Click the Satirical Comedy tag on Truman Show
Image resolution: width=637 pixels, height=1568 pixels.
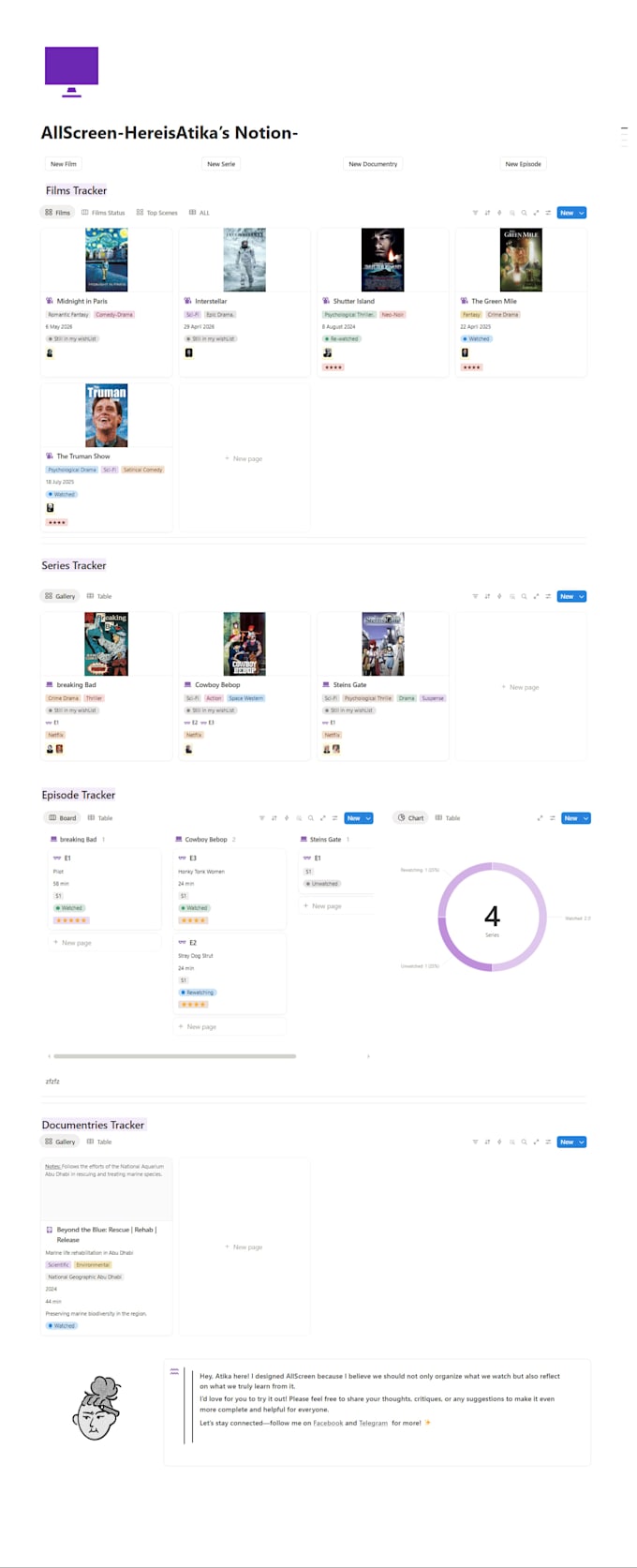coord(143,470)
